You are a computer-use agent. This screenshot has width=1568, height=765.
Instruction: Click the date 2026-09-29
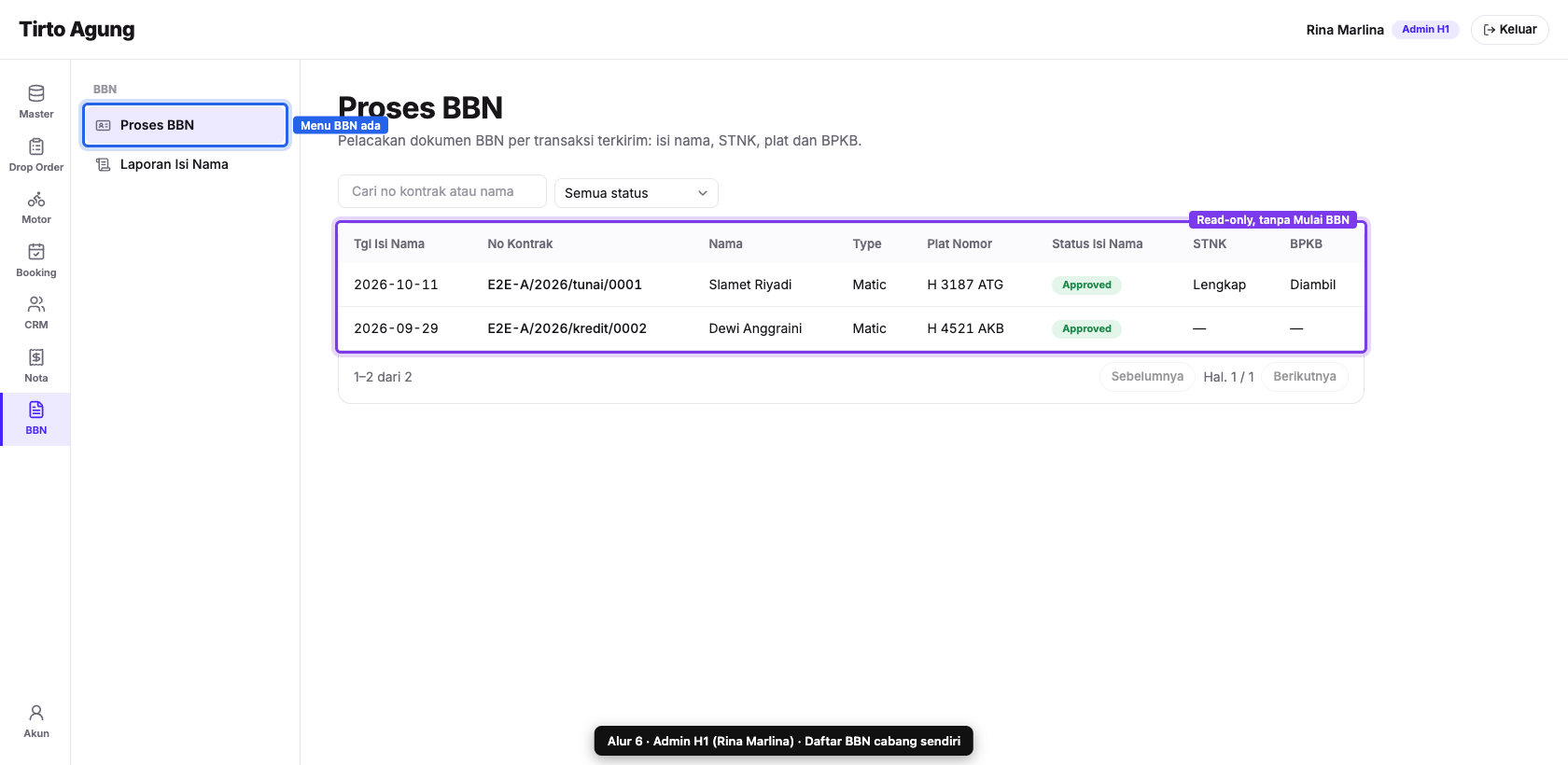click(x=396, y=328)
